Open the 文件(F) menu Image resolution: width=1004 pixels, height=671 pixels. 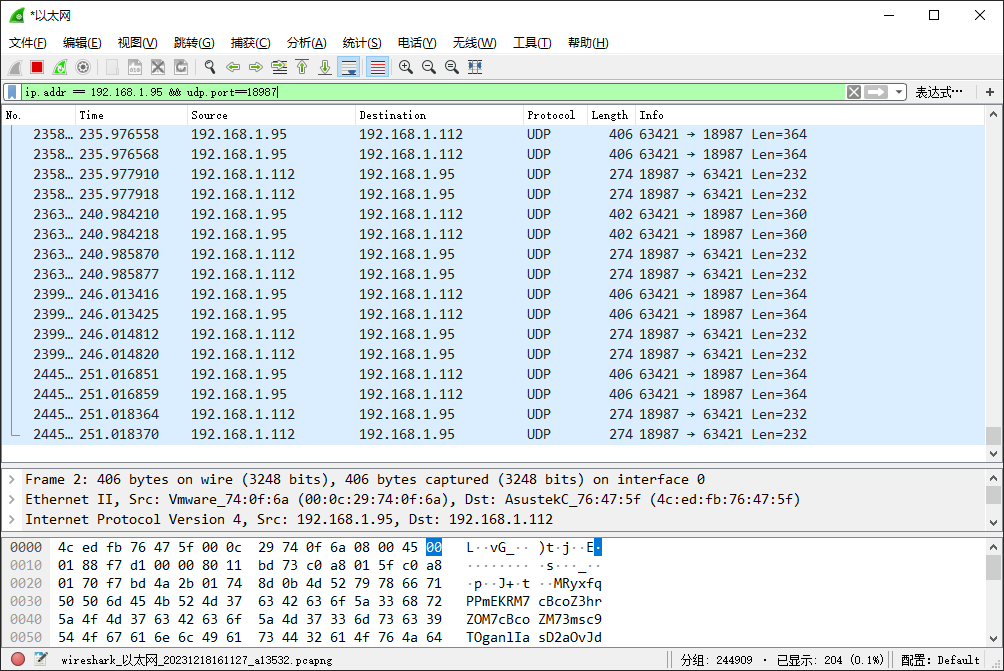click(28, 42)
